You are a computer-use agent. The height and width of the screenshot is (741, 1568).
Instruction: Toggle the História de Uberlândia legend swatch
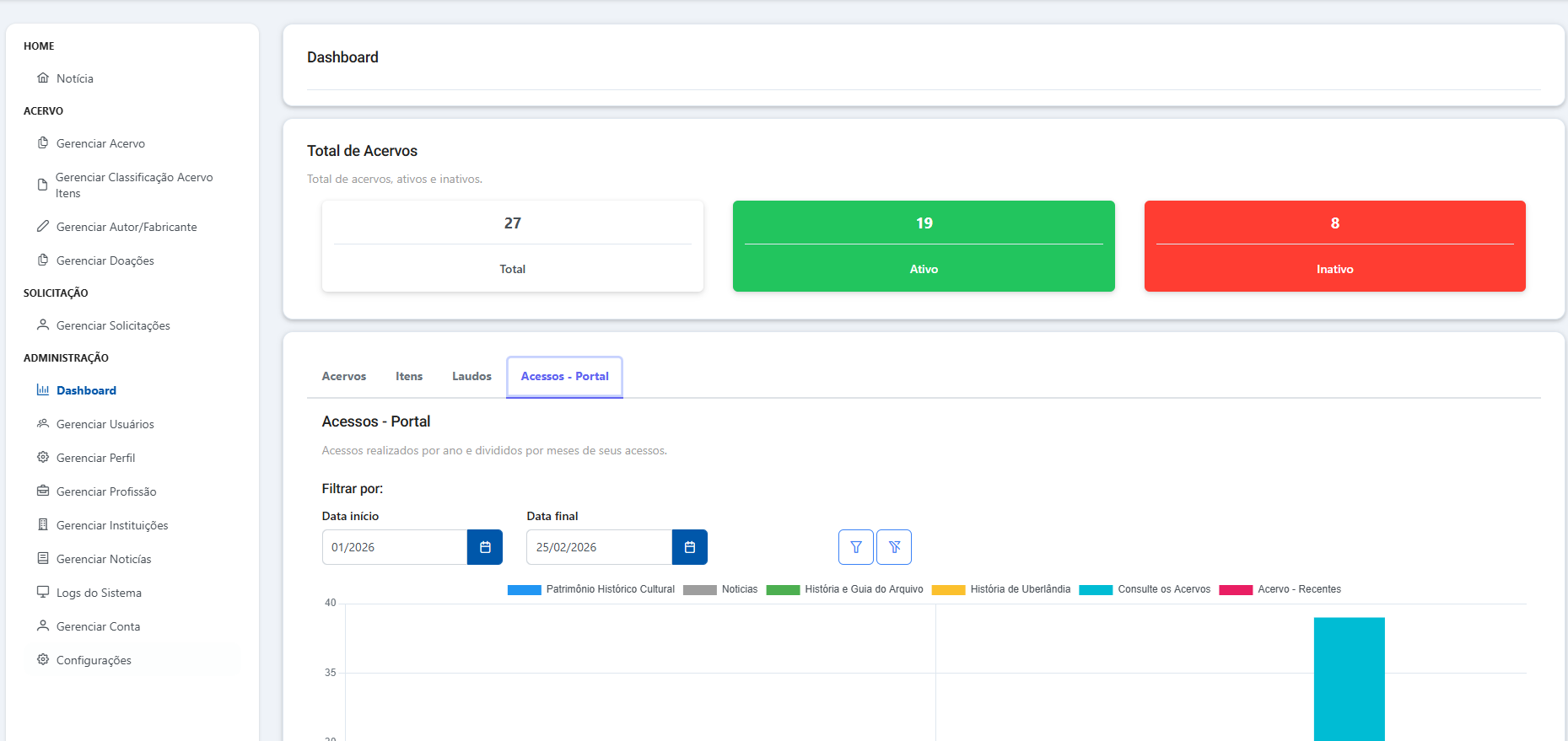pyautogui.click(x=948, y=590)
